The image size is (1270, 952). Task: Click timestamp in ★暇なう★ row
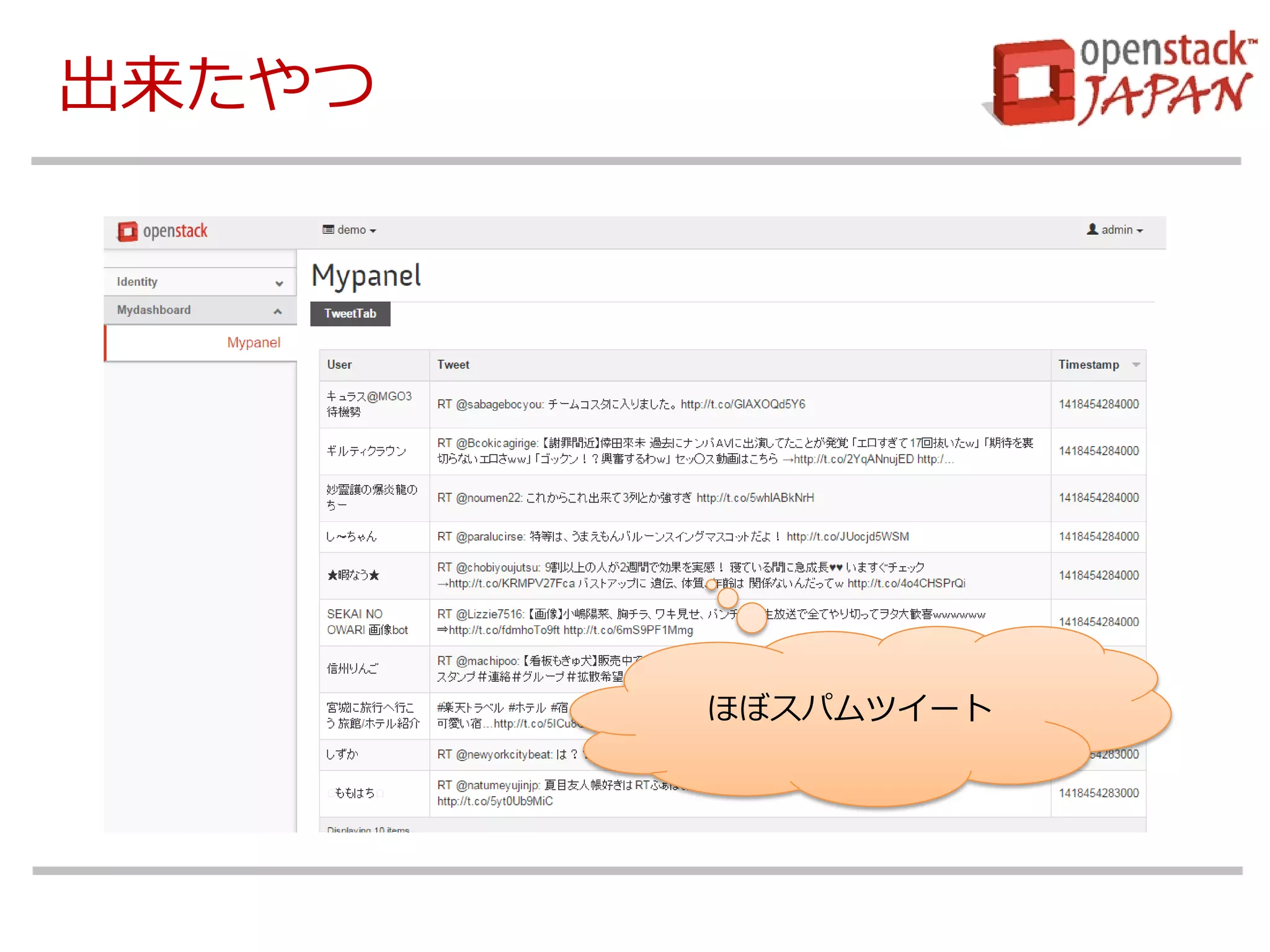click(1099, 575)
